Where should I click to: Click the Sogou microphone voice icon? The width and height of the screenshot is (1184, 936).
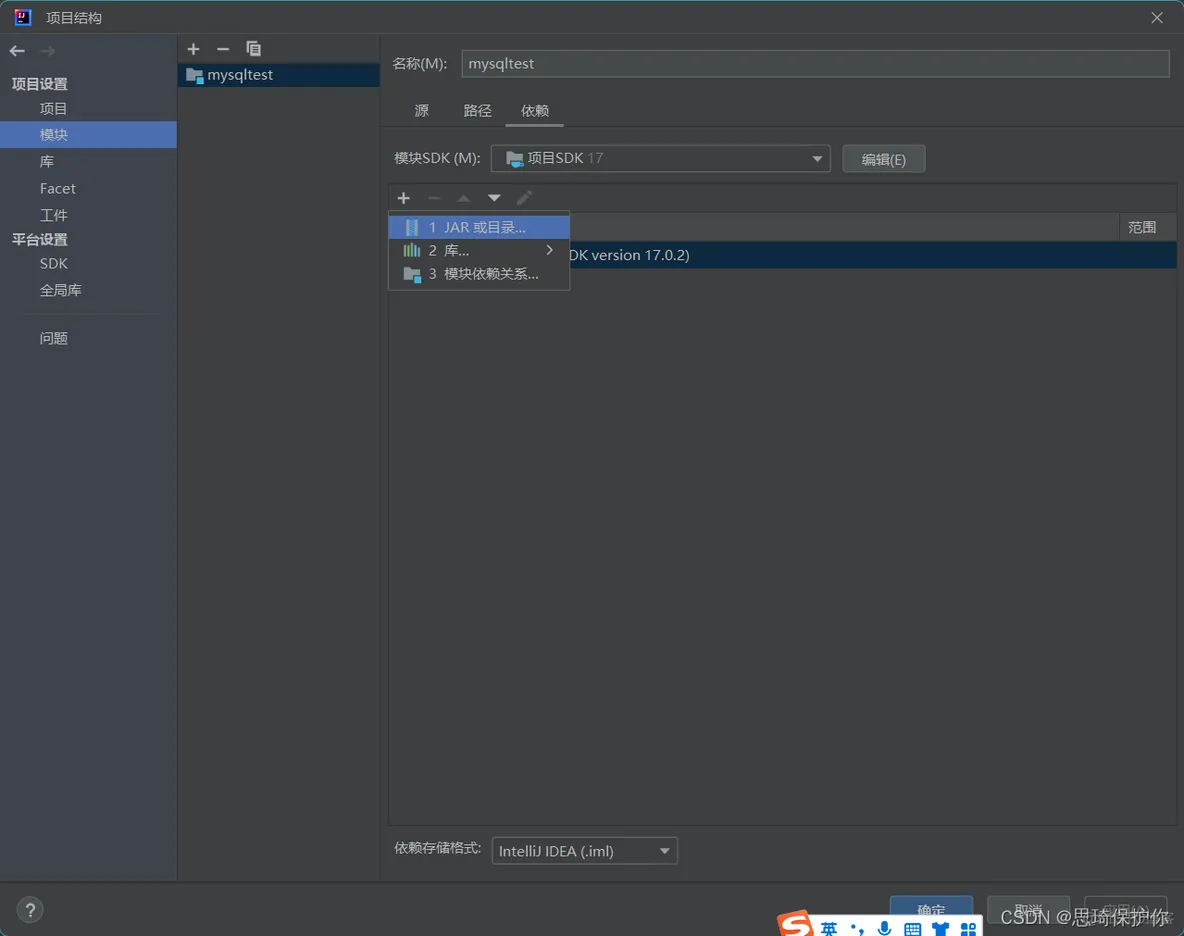click(884, 928)
